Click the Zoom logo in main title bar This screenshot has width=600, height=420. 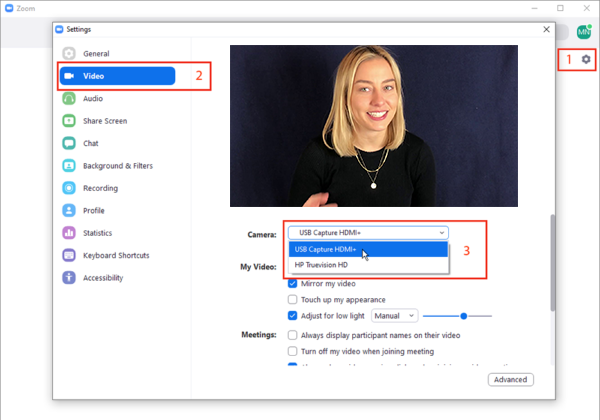9,8
